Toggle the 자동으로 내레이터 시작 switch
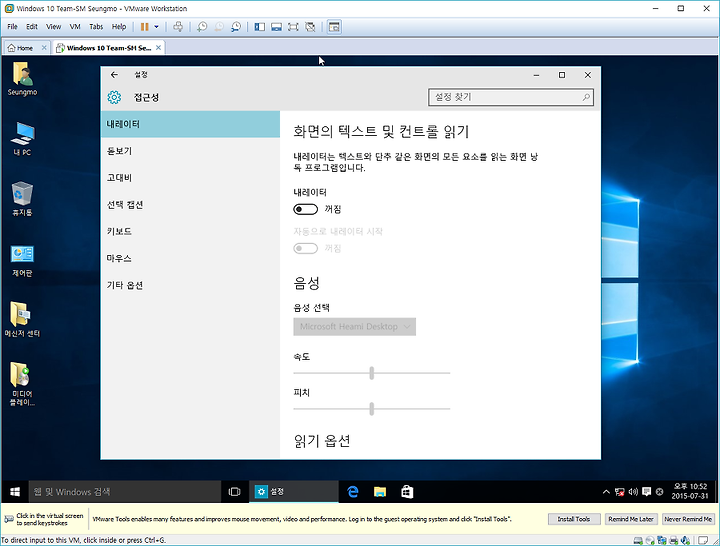The height and width of the screenshot is (546, 720). click(x=305, y=248)
